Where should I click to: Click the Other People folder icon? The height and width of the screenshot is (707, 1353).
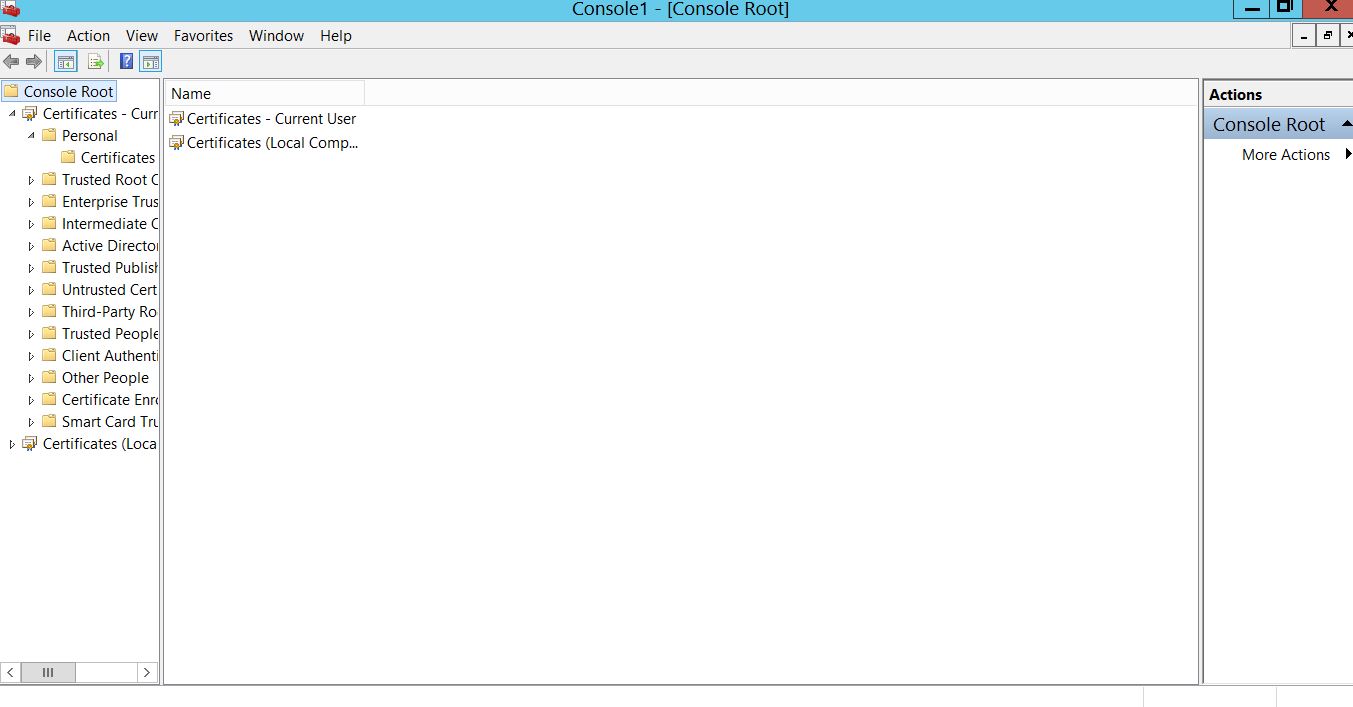pyautogui.click(x=49, y=377)
